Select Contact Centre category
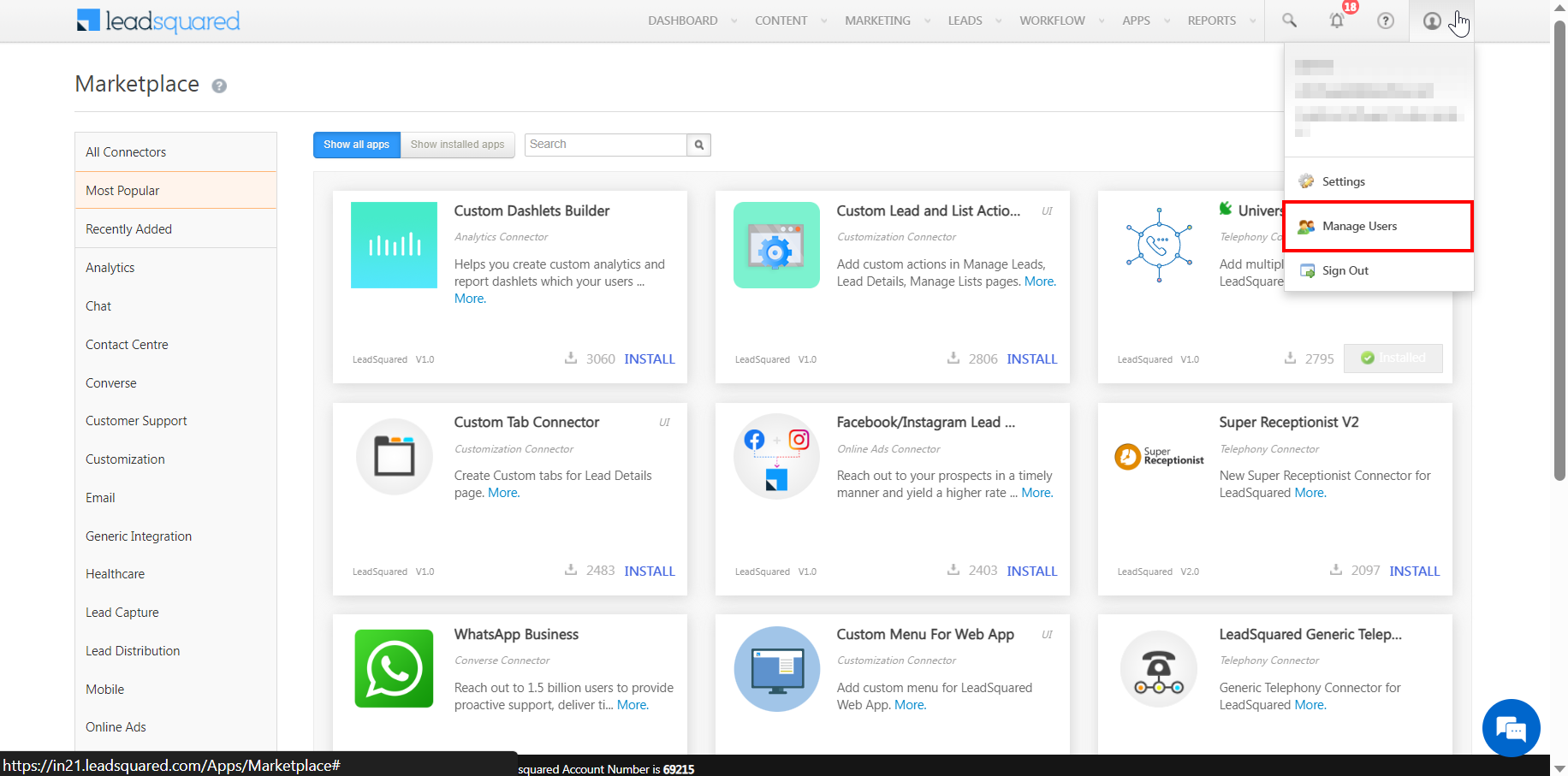The height and width of the screenshot is (776, 1568). [175, 345]
